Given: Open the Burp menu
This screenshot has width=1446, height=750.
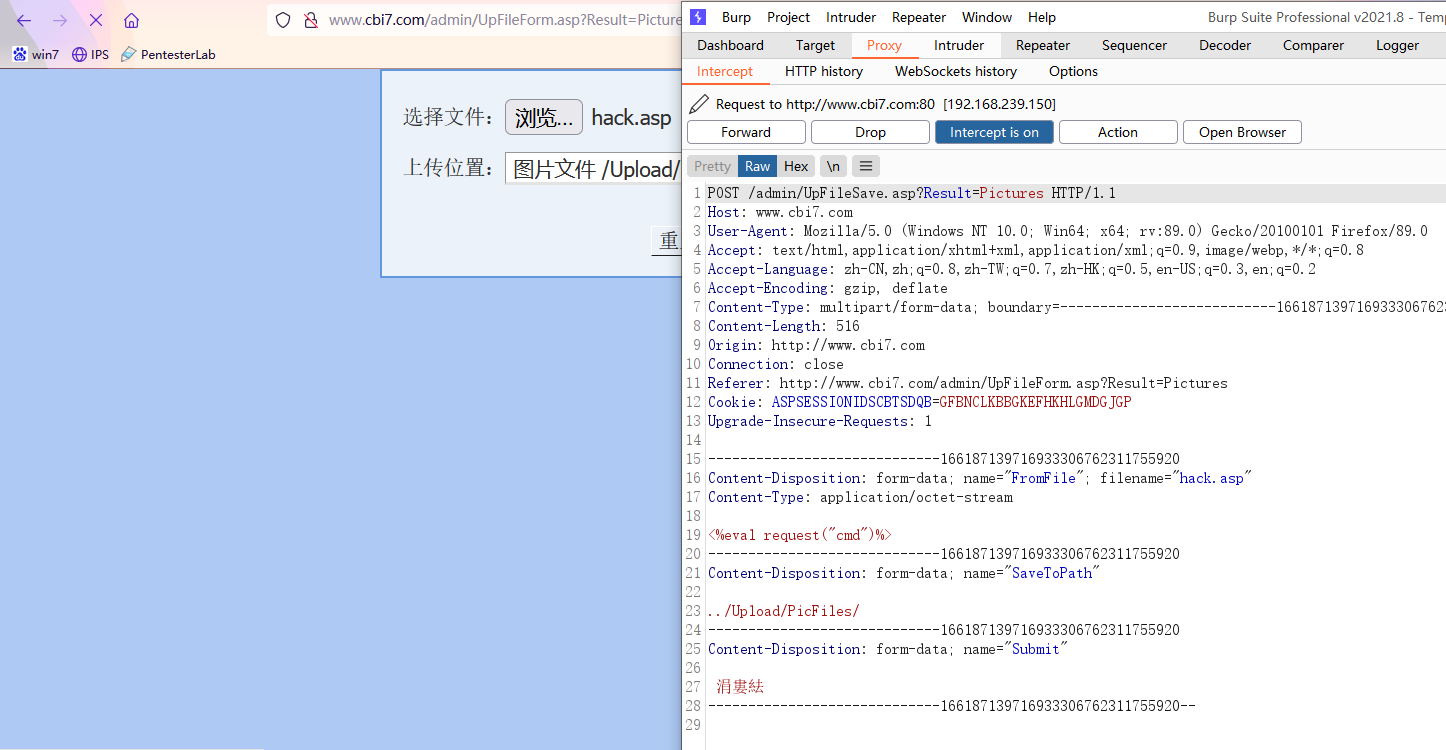Looking at the screenshot, I should point(736,17).
